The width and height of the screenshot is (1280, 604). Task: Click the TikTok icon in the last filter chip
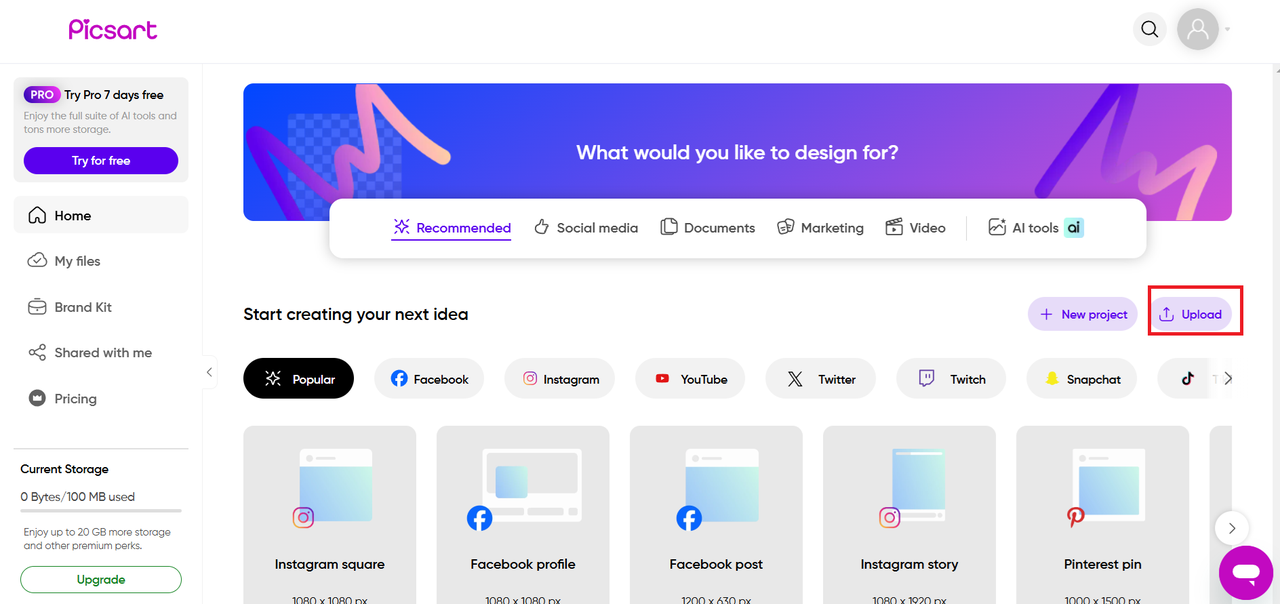coord(1188,379)
